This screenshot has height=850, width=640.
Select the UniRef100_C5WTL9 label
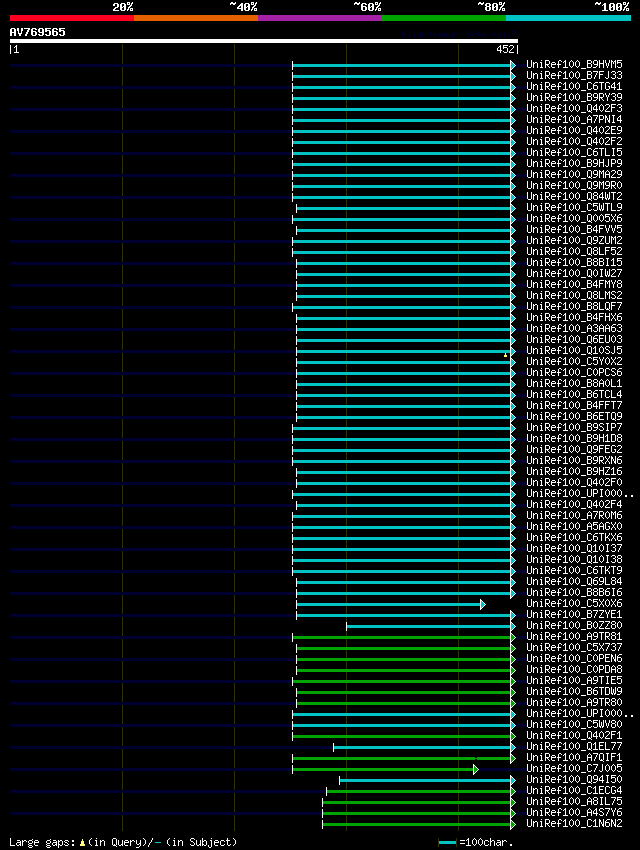574,207
